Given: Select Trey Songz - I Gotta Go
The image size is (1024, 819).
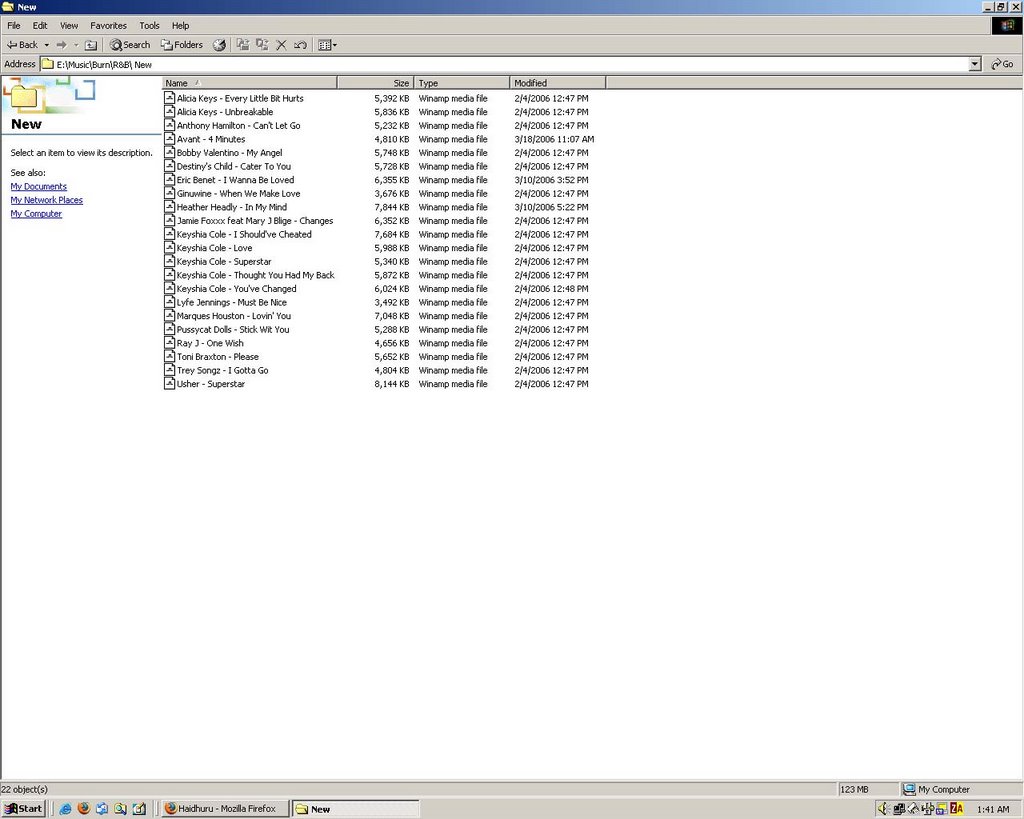Looking at the screenshot, I should pyautogui.click(x=222, y=370).
